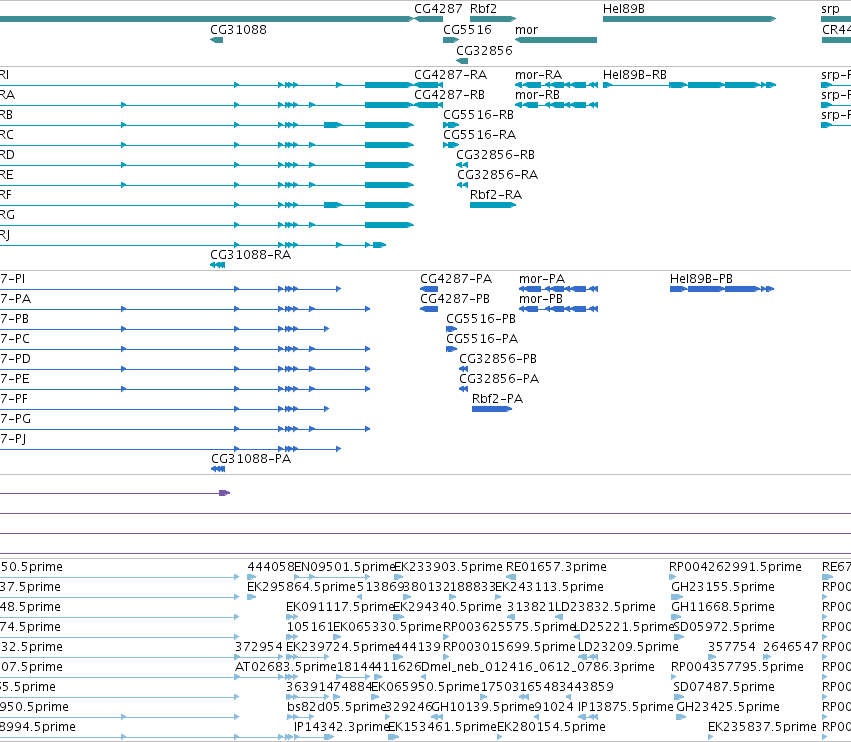Click the CG5516-PB protein label
This screenshot has height=742, width=851.
(481, 319)
